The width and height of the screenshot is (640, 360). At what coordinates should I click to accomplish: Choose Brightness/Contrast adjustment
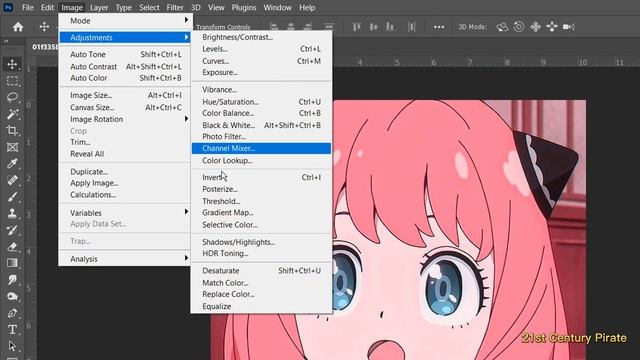pyautogui.click(x=261, y=37)
